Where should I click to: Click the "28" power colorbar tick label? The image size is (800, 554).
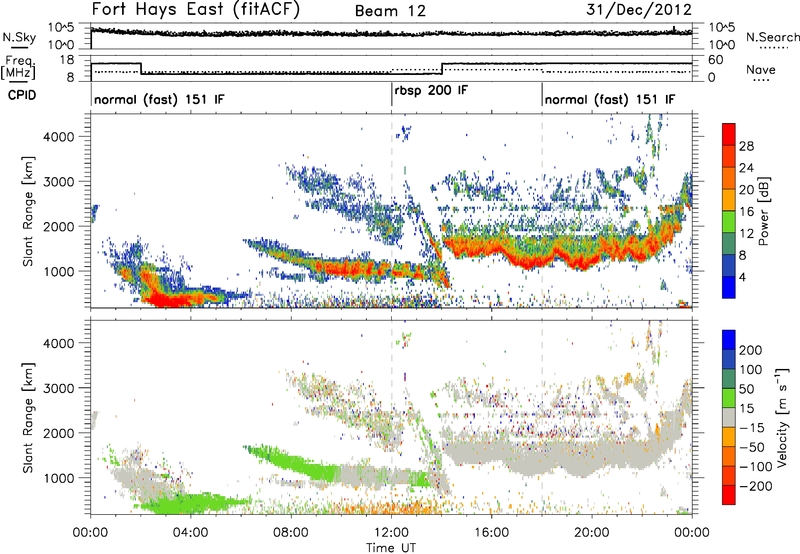pyautogui.click(x=746, y=146)
